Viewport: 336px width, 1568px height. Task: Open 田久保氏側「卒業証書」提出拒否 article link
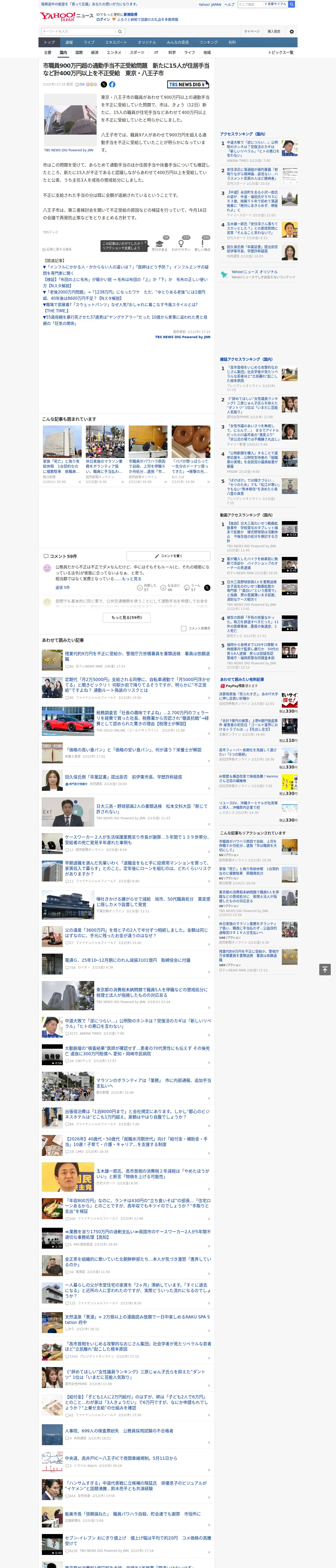tap(124, 777)
